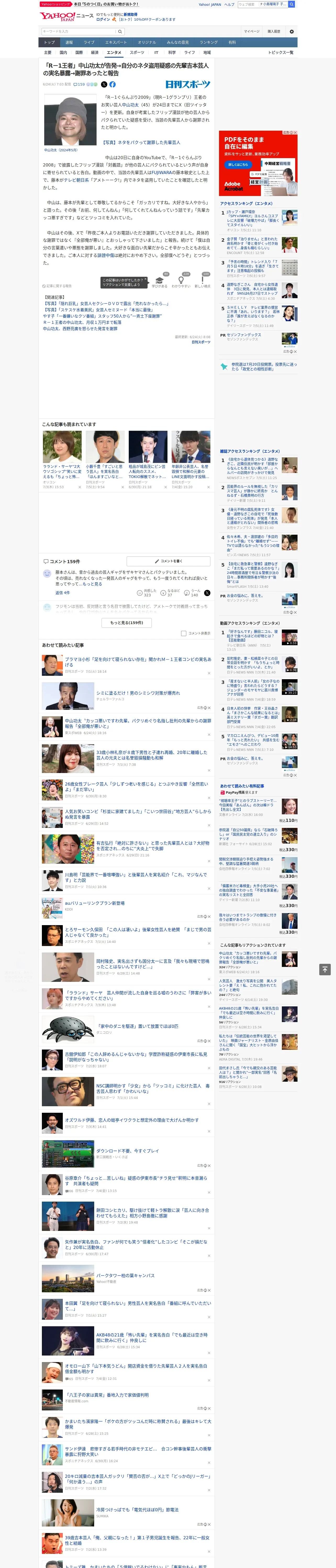Viewport: 336px width, 1568px height.
Task: Open the Rー1王者の中山功太、月収1万円まで転落 link
Action: (82, 322)
